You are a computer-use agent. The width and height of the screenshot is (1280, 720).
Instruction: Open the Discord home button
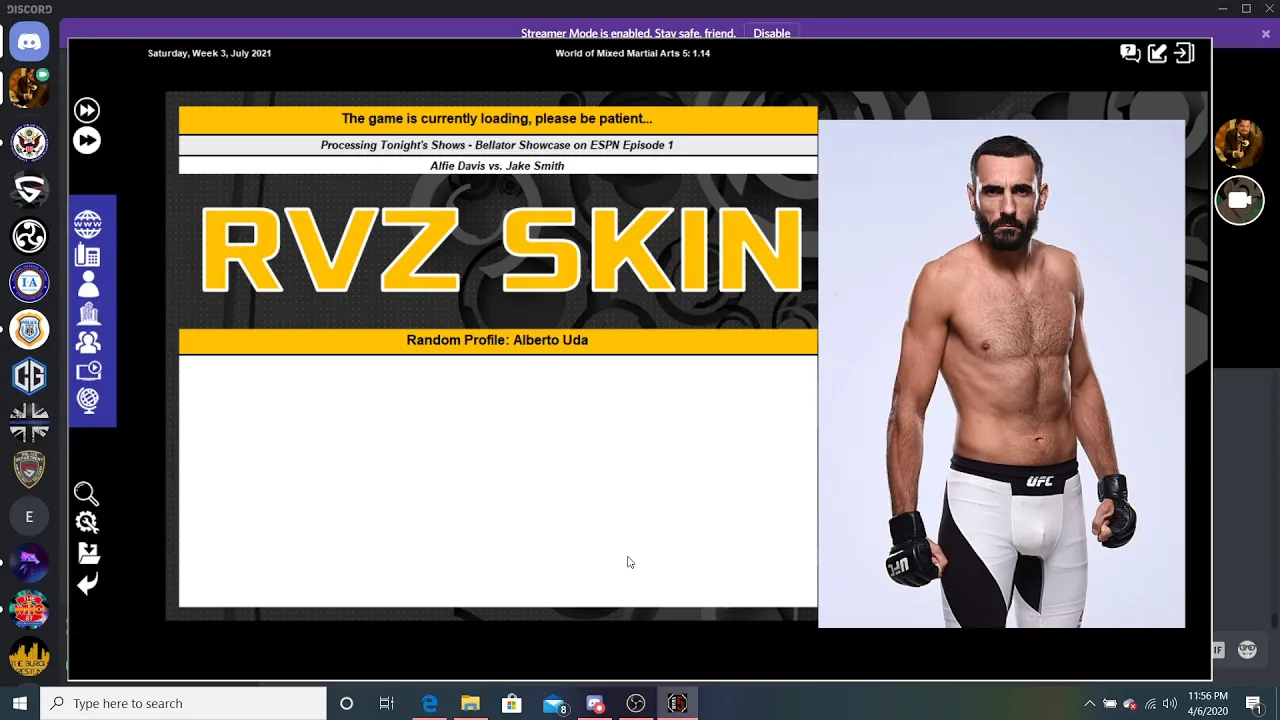(29, 43)
